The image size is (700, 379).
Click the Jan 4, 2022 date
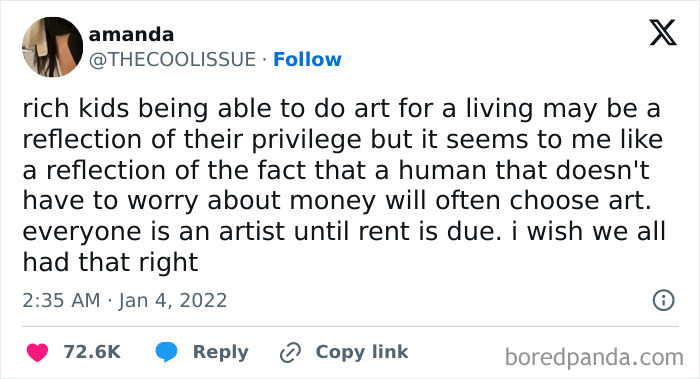[173, 300]
